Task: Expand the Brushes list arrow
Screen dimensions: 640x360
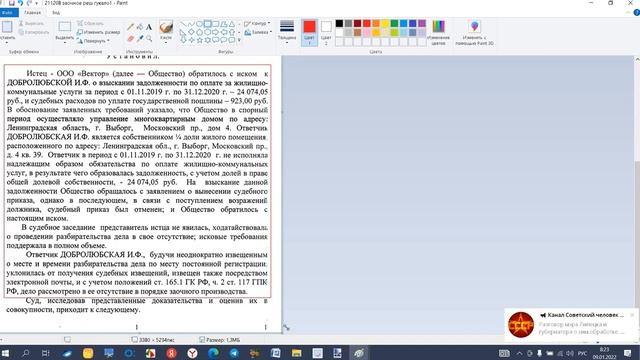Action: [x=166, y=41]
